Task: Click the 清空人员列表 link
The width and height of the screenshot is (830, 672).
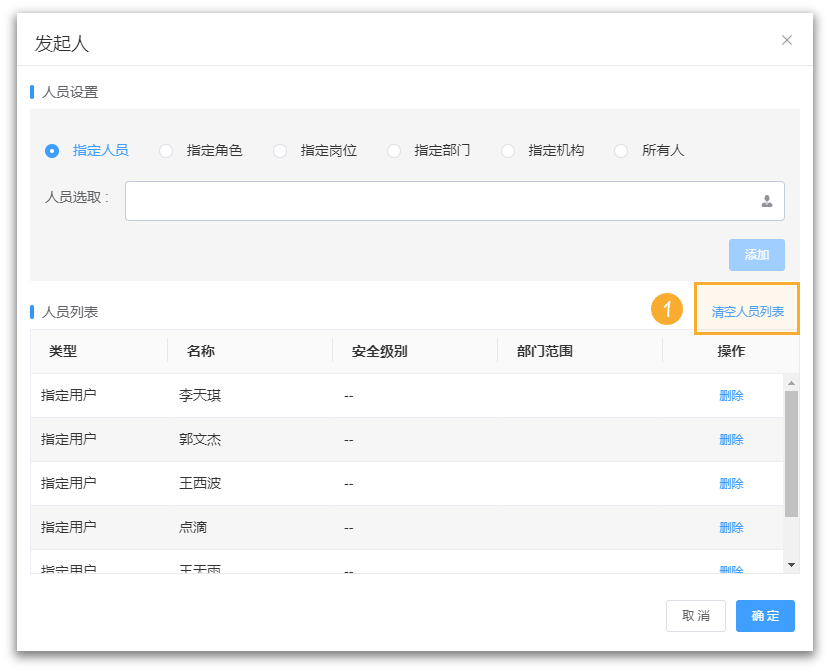Action: pos(747,309)
